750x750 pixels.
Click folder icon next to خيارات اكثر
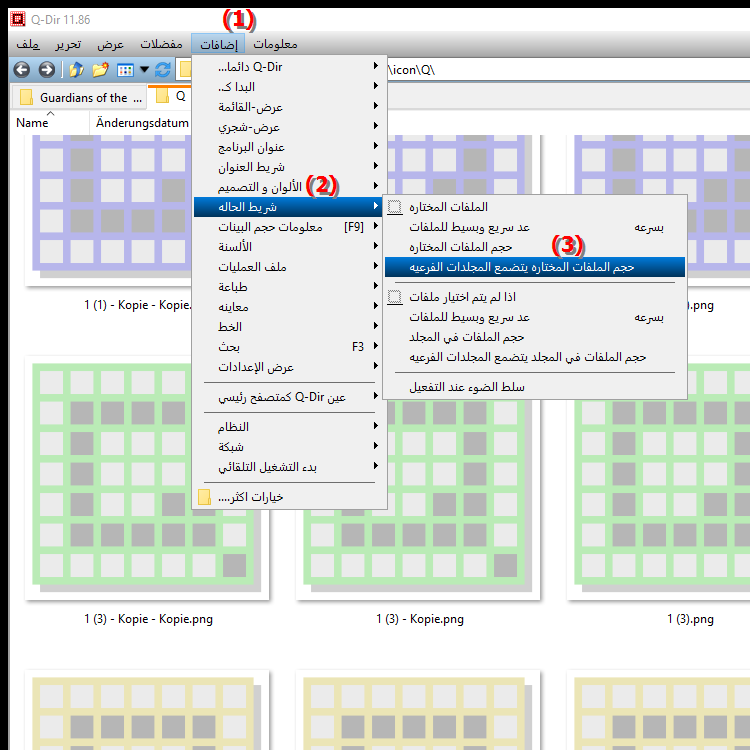click(204, 497)
